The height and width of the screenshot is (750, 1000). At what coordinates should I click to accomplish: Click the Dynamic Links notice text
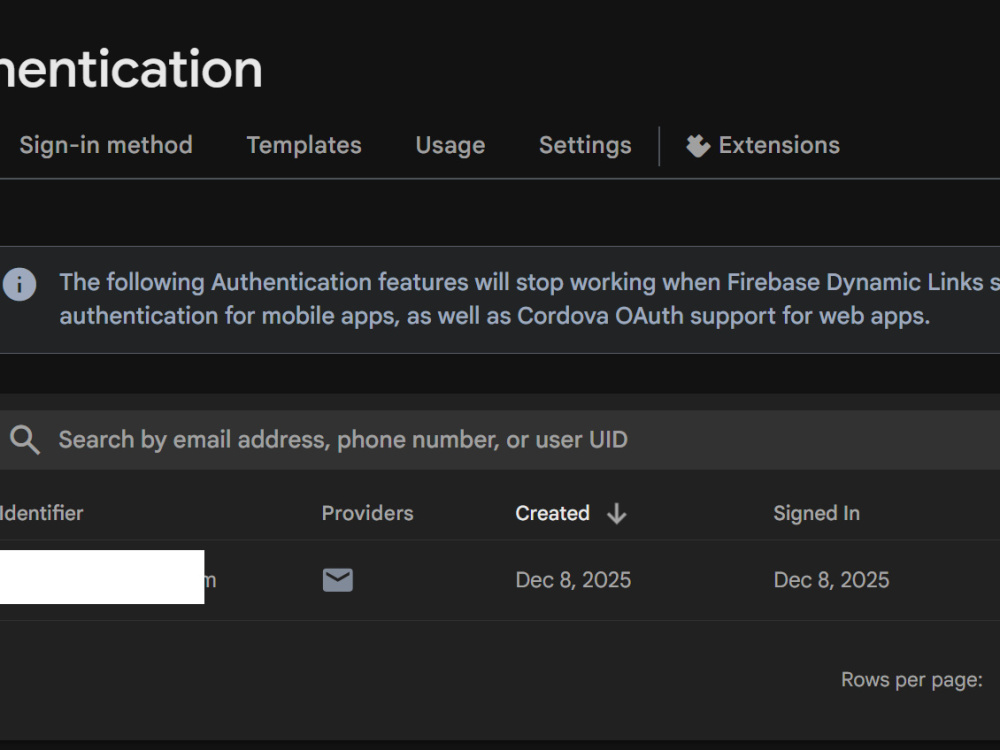[529, 299]
